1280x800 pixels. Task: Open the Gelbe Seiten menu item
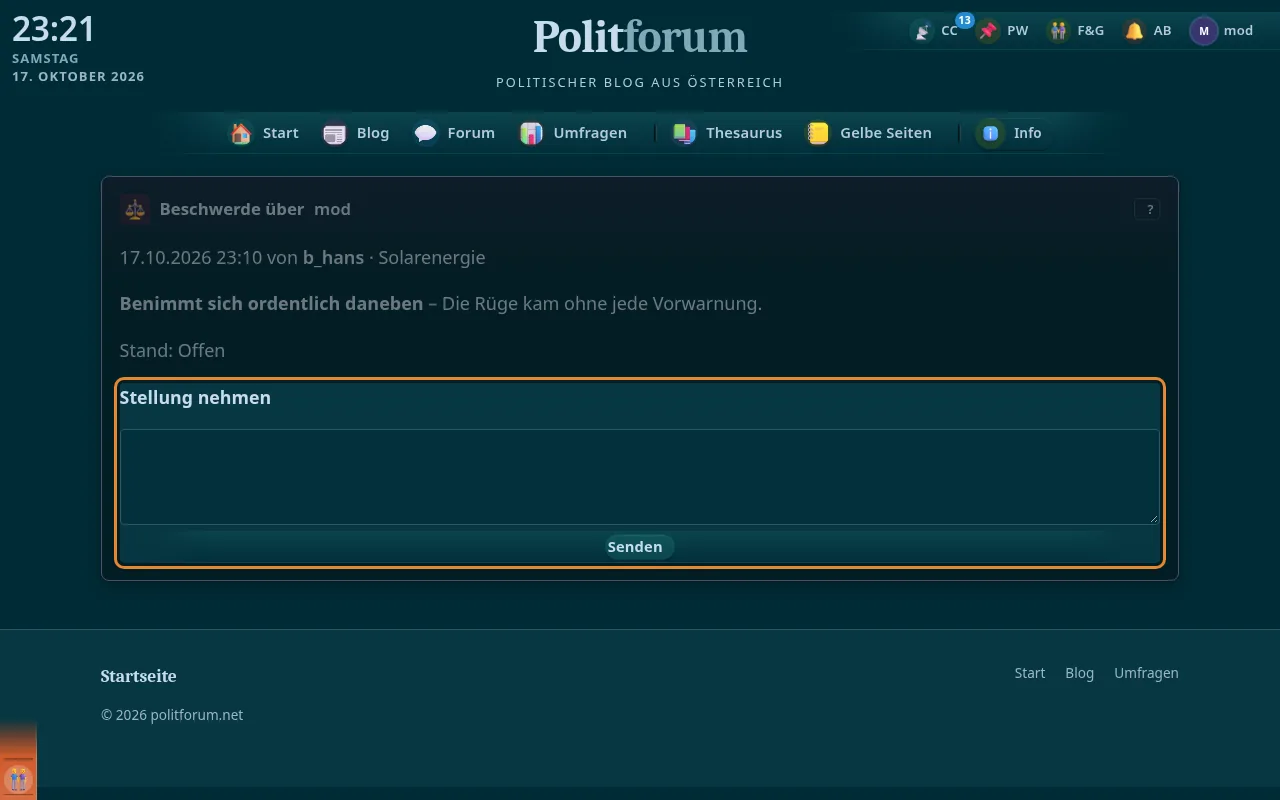870,133
